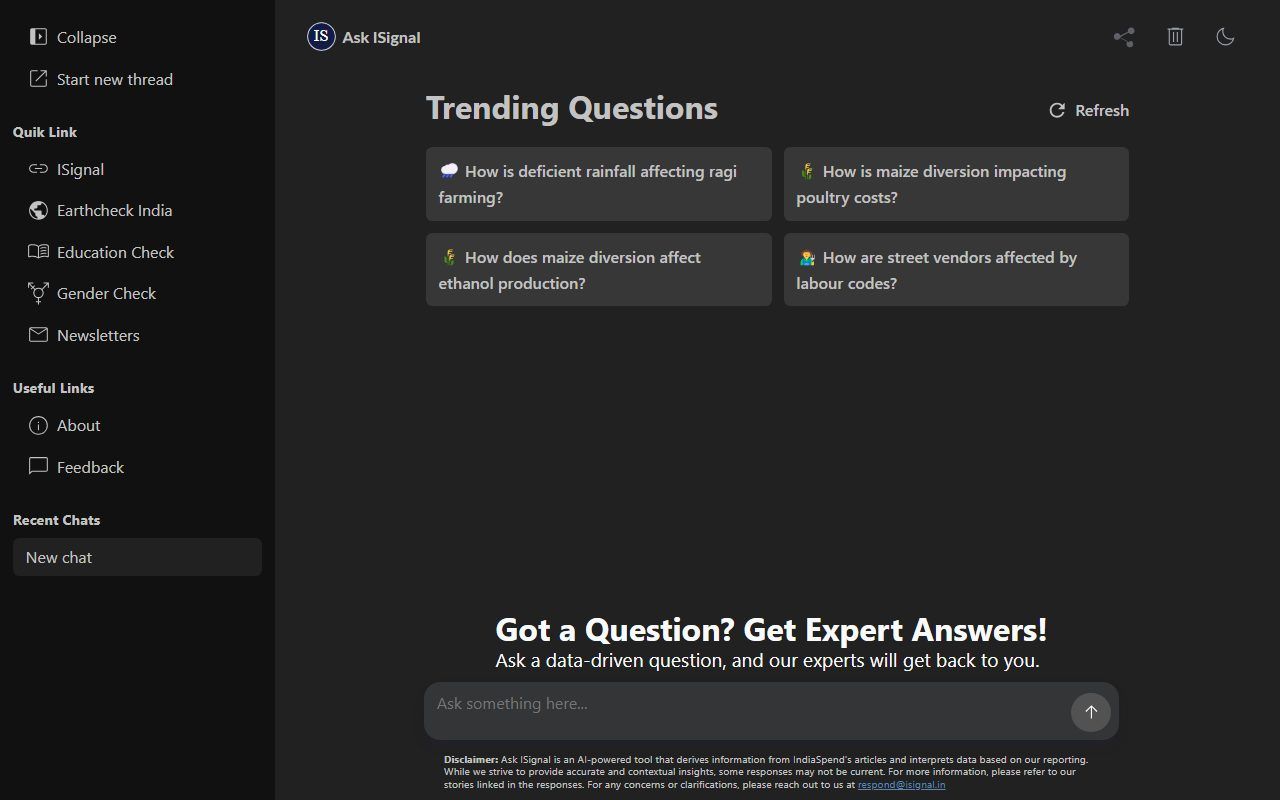The width and height of the screenshot is (1280, 800).
Task: Open the About link text
Action: (x=79, y=425)
